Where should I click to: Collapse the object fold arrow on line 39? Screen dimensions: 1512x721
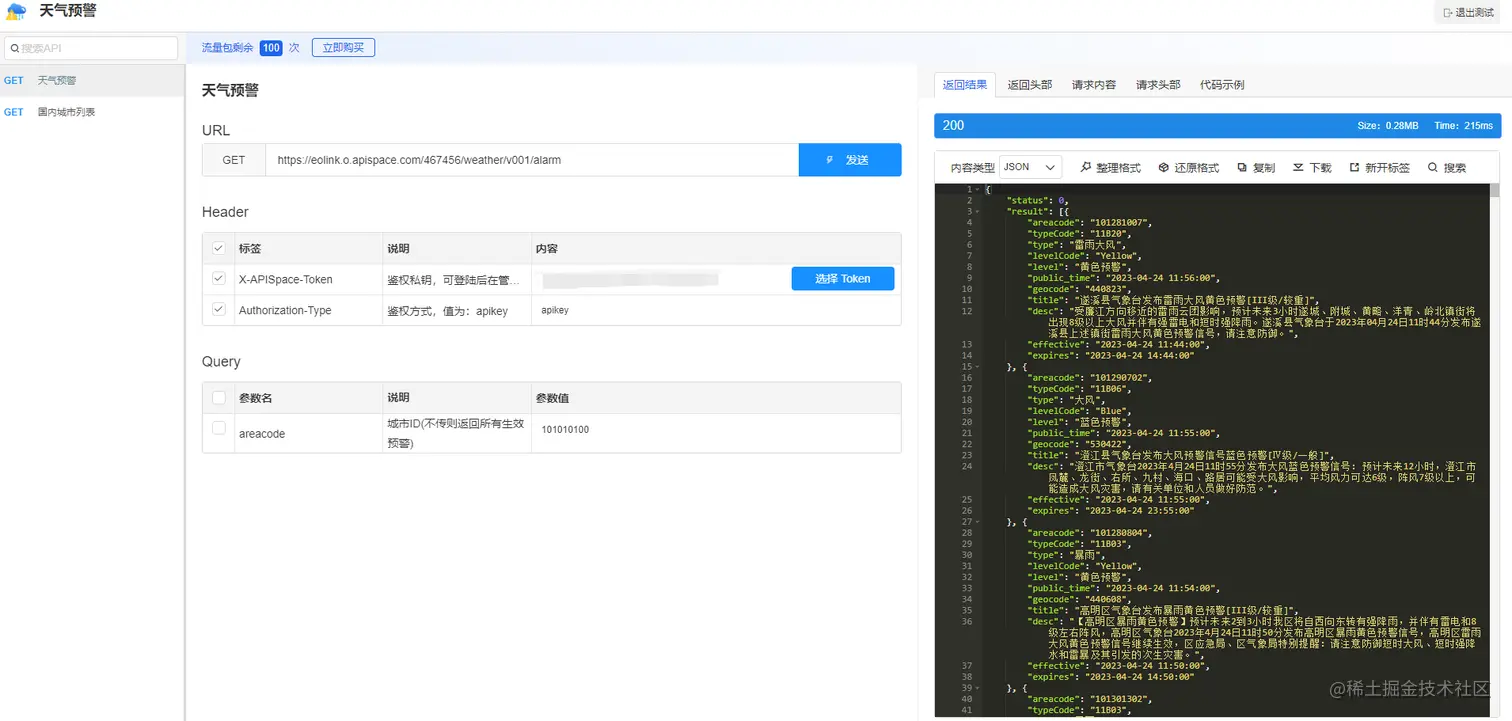pos(977,688)
